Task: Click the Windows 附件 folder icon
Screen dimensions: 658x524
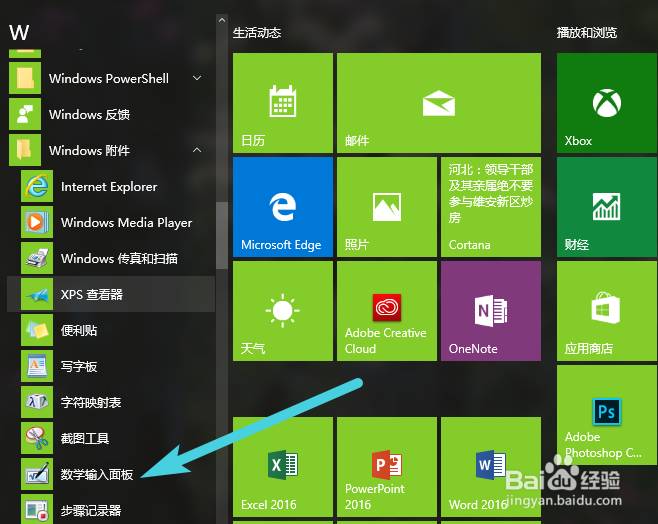Action: [25, 150]
